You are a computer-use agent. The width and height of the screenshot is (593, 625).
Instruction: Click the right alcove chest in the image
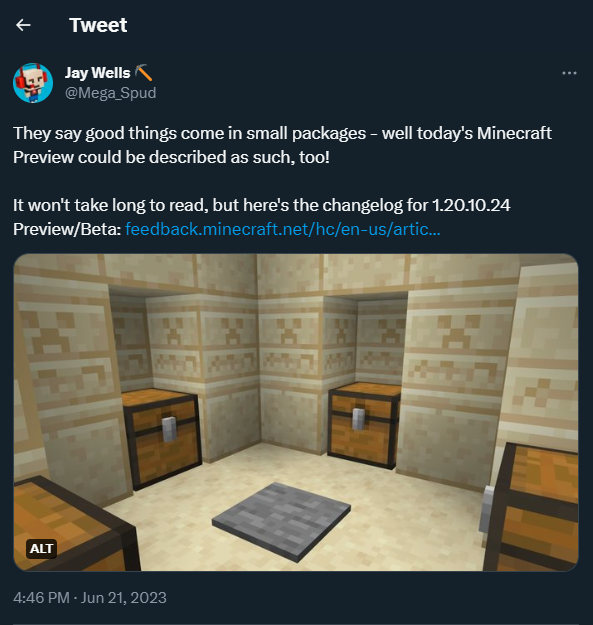[x=363, y=425]
